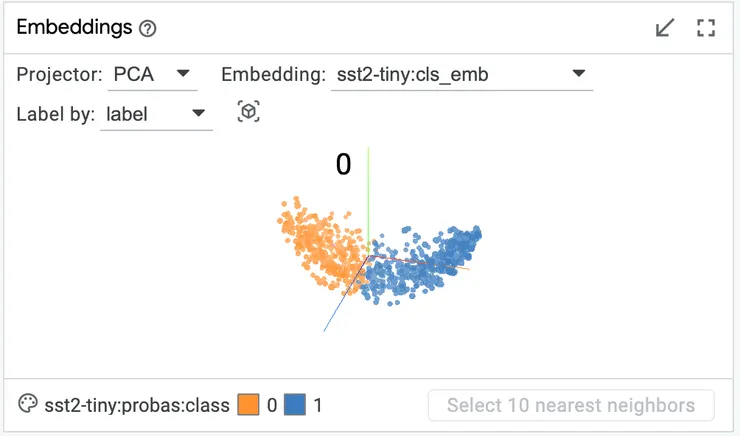Image resolution: width=740 pixels, height=436 pixels.
Task: Expand the Embeddings panel to fullscreen
Action: click(x=706, y=28)
